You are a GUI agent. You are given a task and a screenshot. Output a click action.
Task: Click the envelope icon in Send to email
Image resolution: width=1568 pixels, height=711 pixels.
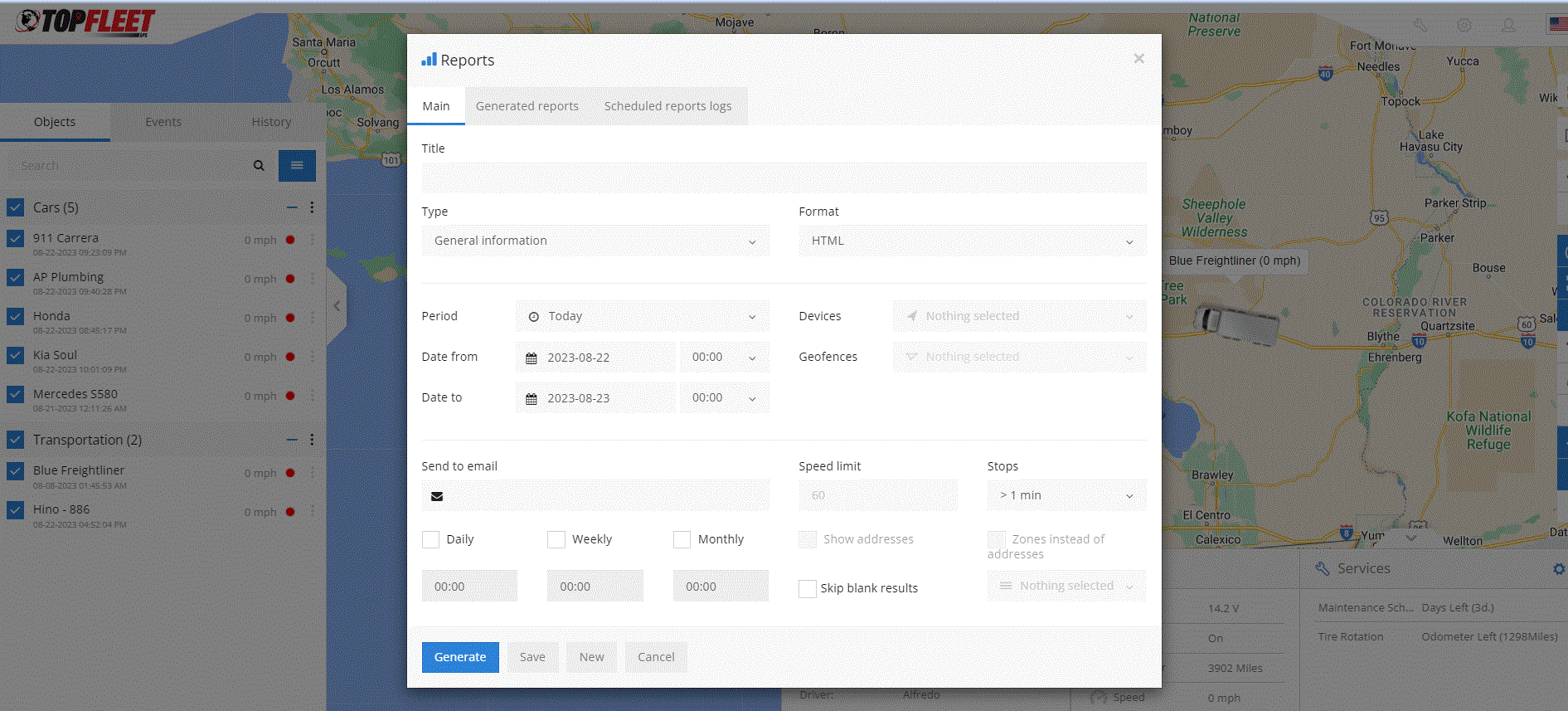tap(437, 497)
